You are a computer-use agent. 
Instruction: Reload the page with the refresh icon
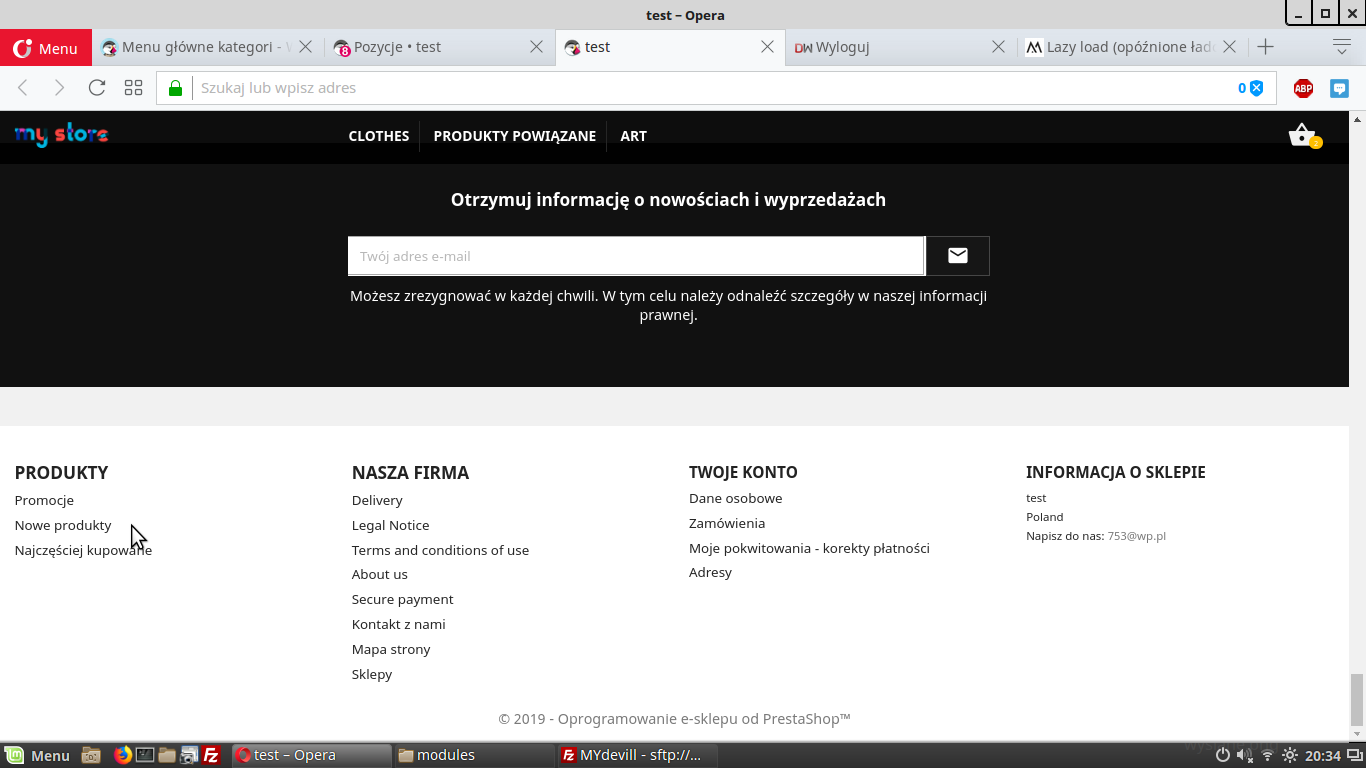[97, 88]
